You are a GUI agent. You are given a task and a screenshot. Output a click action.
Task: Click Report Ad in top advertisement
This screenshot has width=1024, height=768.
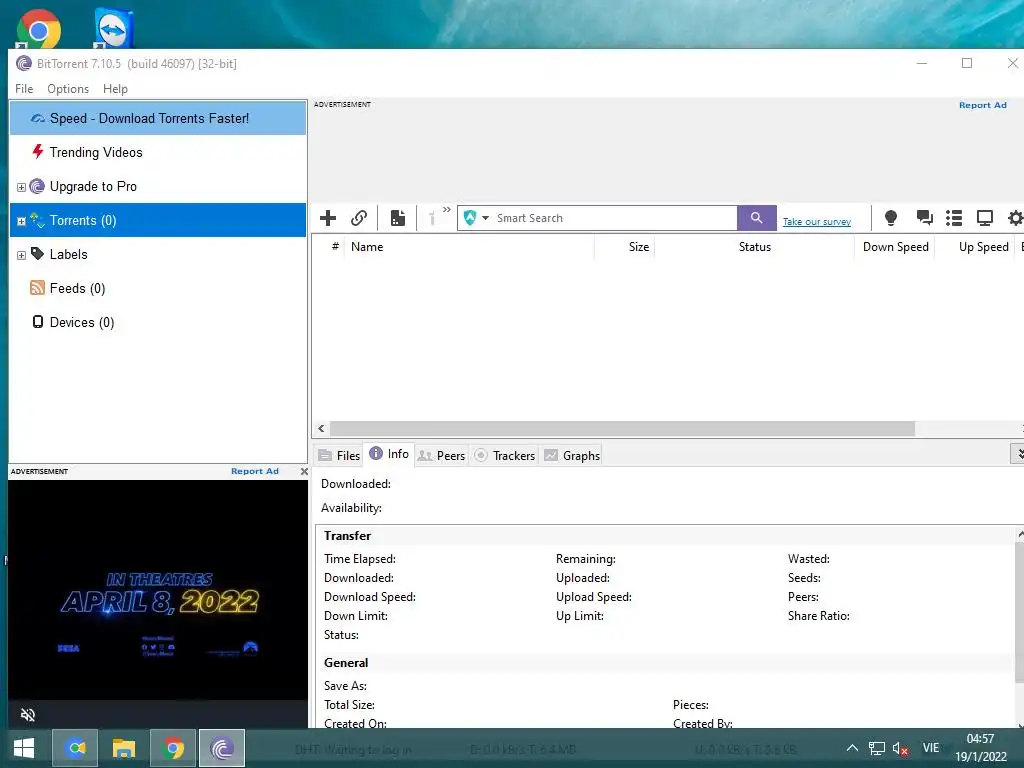tap(982, 105)
